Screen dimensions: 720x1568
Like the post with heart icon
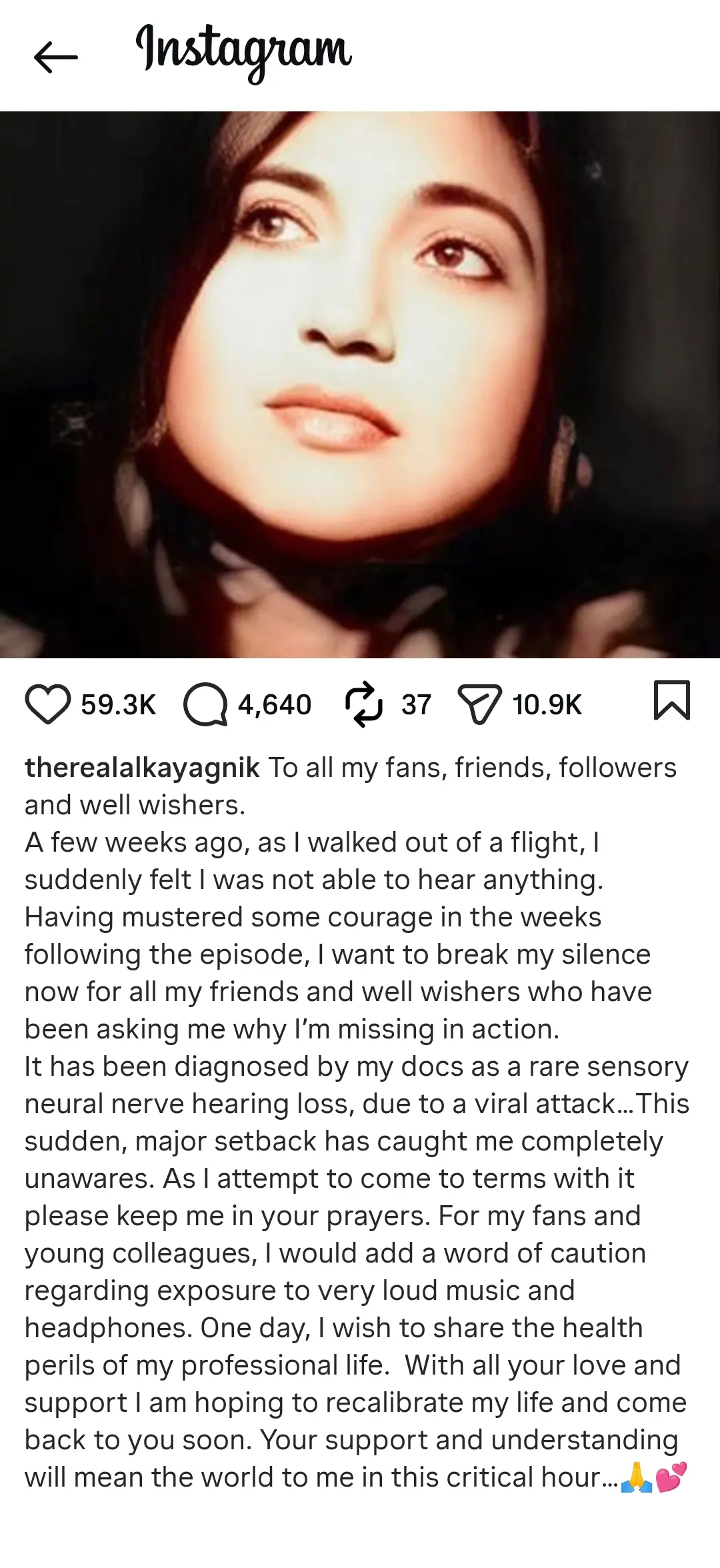(x=48, y=704)
